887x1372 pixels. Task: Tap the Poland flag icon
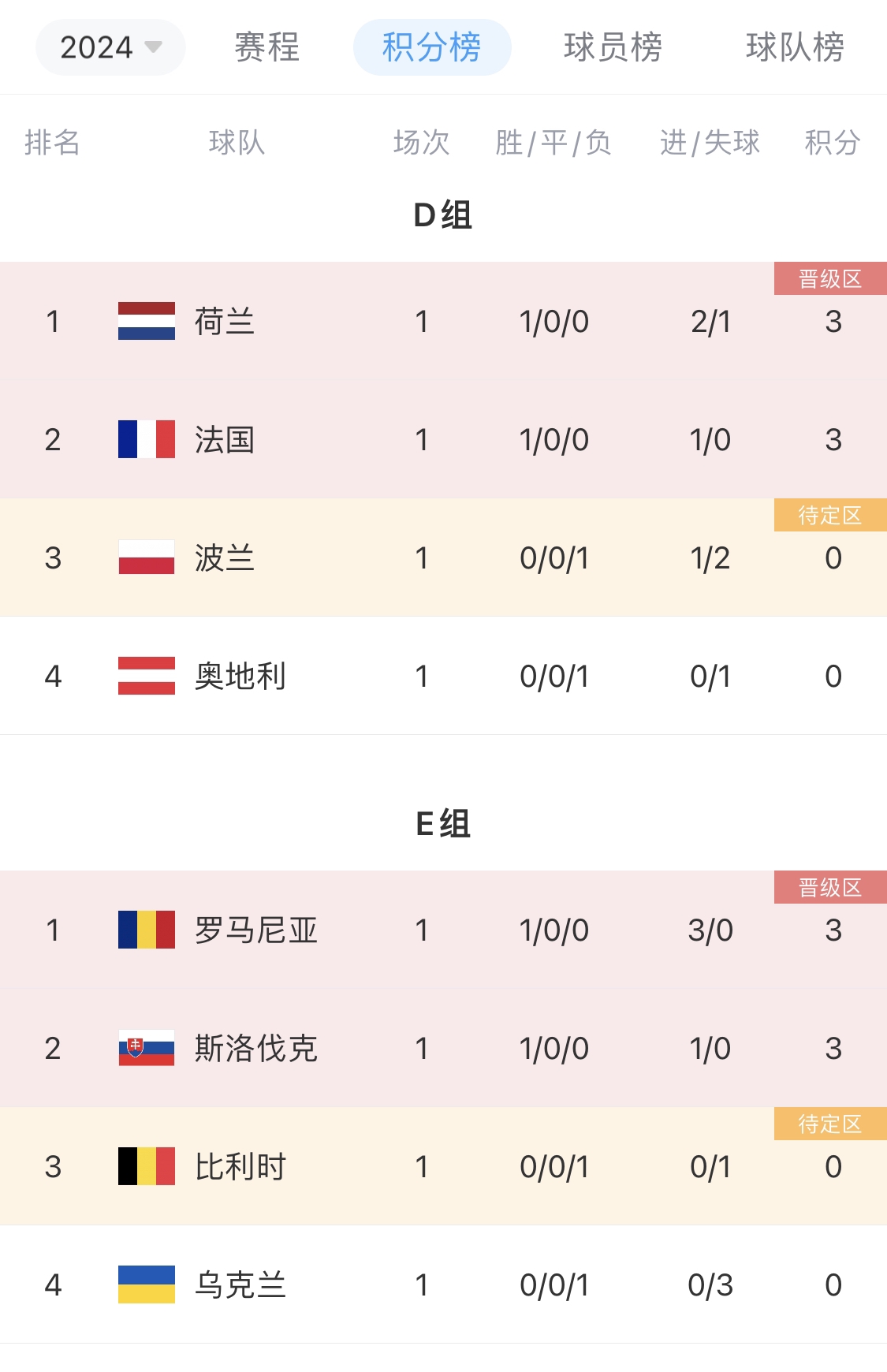[147, 557]
